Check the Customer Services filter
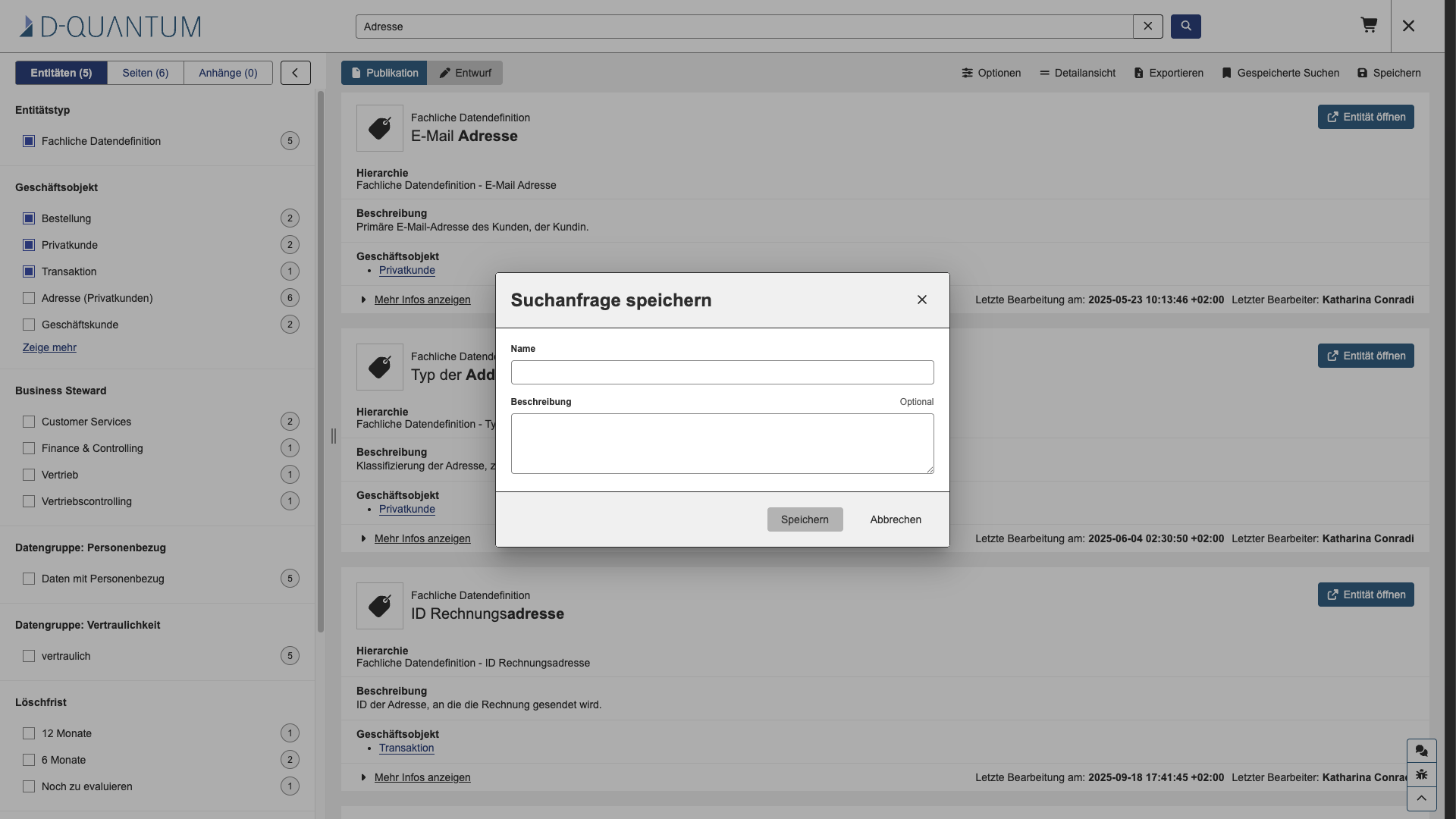Viewport: 1456px width, 819px height. (x=29, y=422)
